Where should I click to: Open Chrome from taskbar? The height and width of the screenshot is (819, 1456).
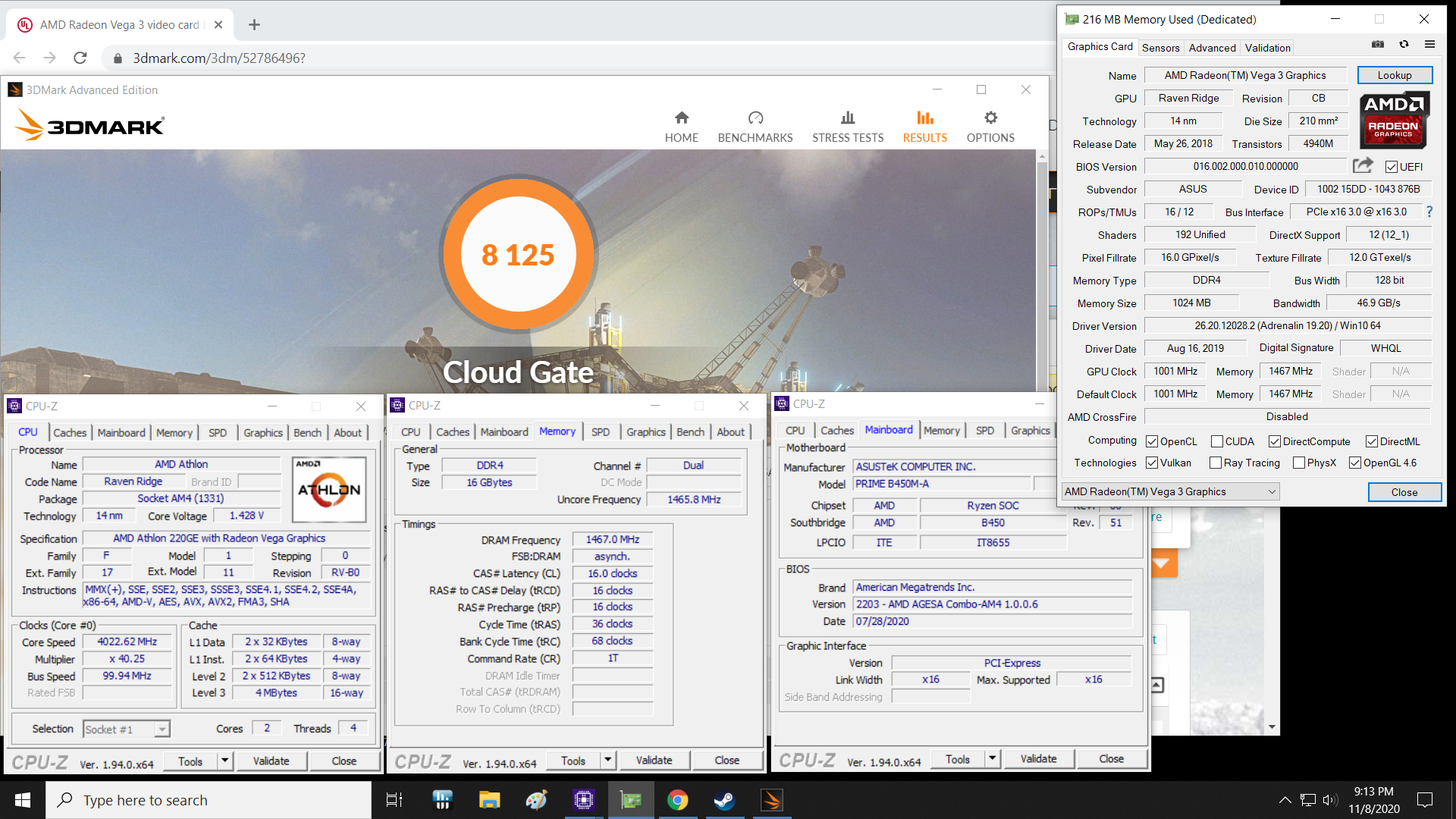(677, 800)
